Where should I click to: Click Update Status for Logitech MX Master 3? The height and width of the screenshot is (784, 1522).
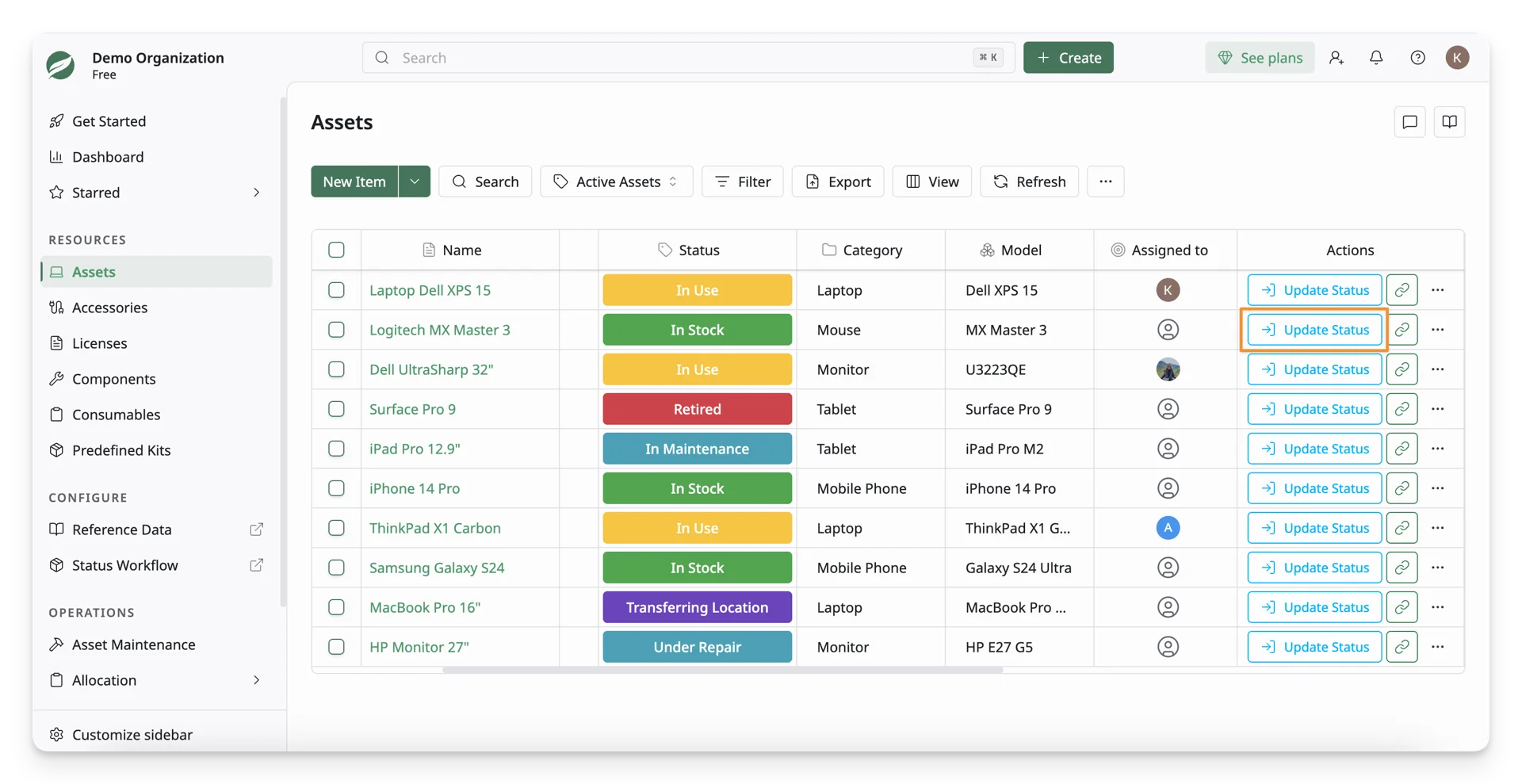pos(1314,329)
